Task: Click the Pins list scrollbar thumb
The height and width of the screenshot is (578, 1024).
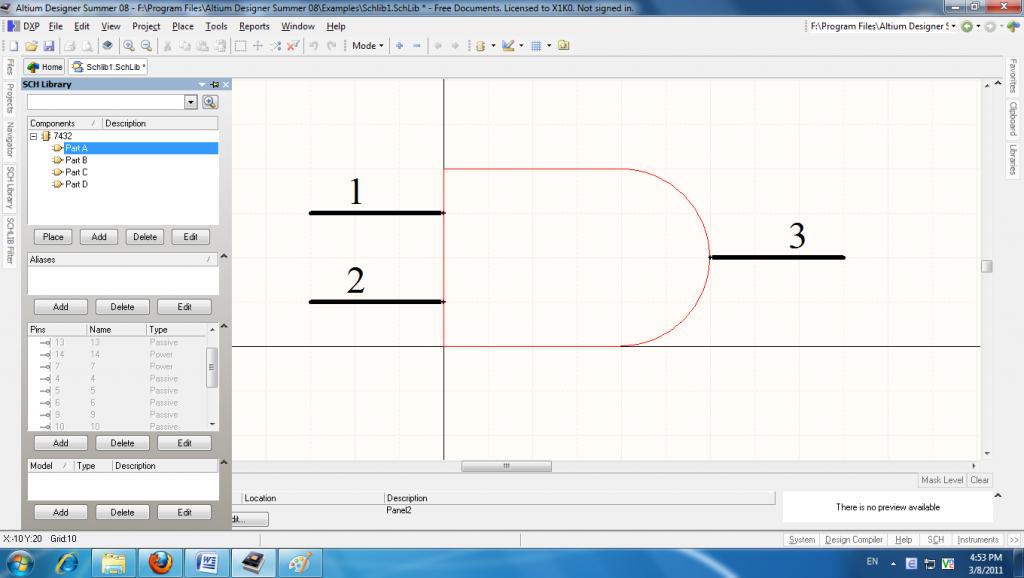Action: 211,367
